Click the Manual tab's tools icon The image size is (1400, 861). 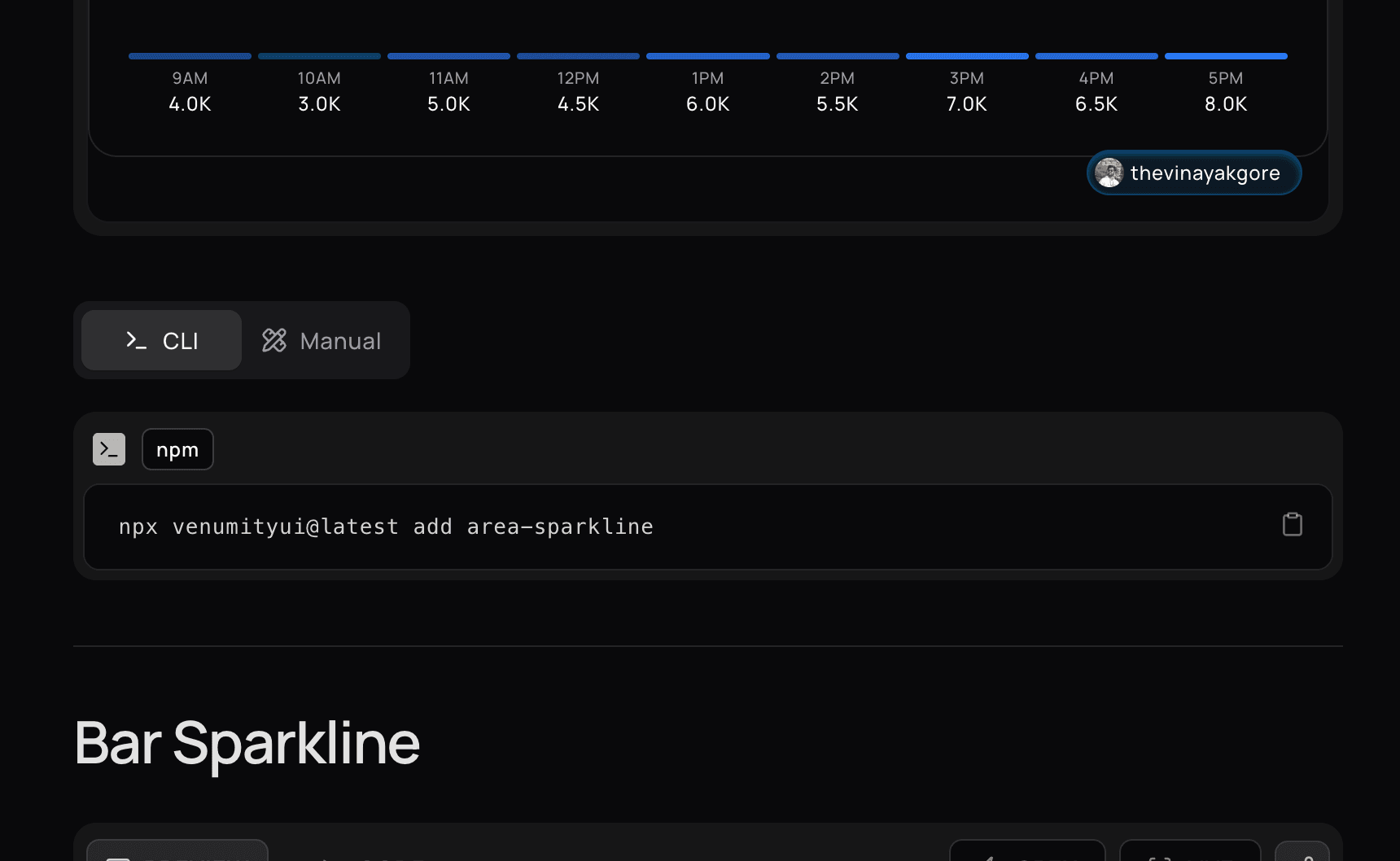[x=274, y=340]
